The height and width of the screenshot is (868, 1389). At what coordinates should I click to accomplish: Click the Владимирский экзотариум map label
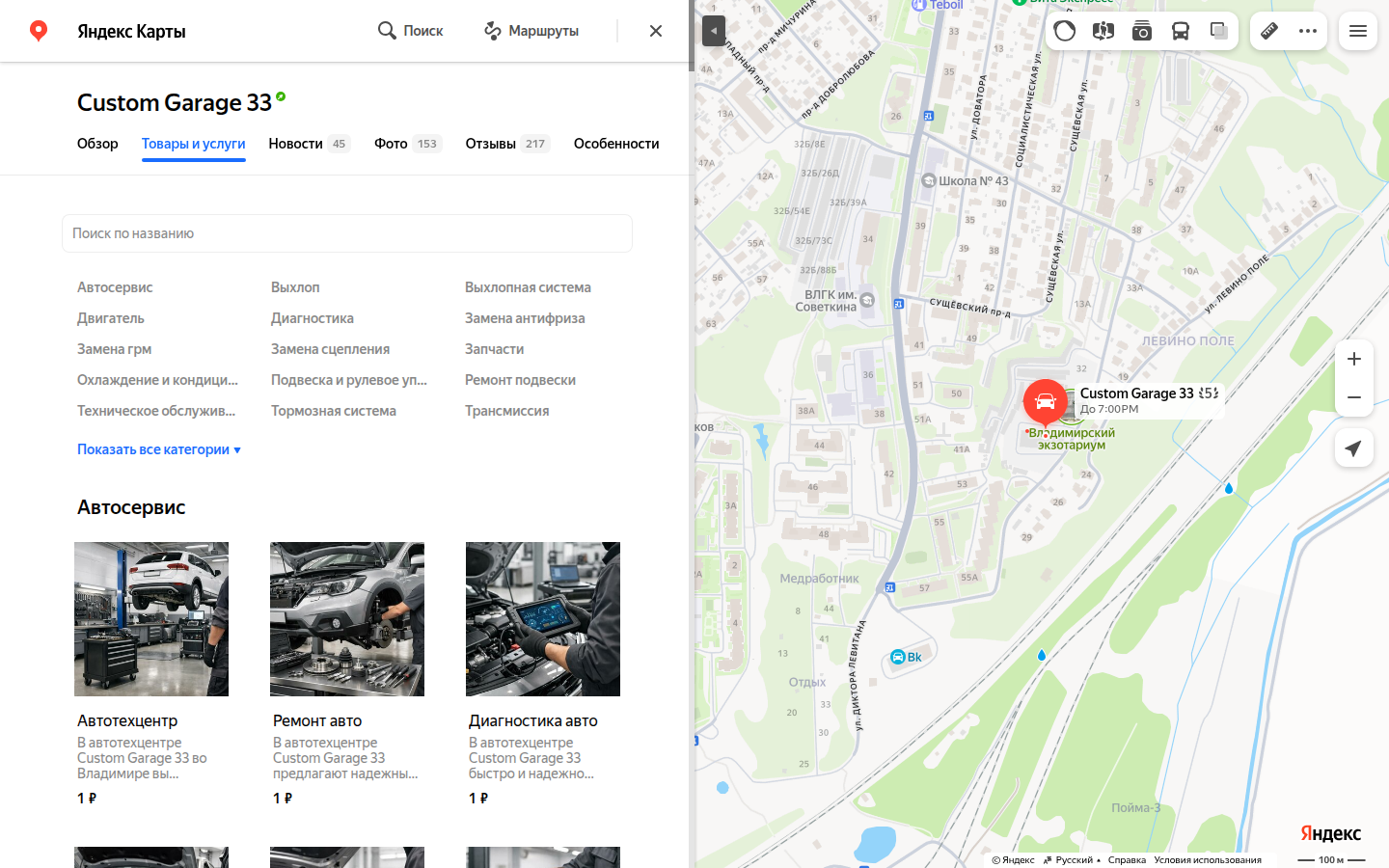coord(1072,439)
